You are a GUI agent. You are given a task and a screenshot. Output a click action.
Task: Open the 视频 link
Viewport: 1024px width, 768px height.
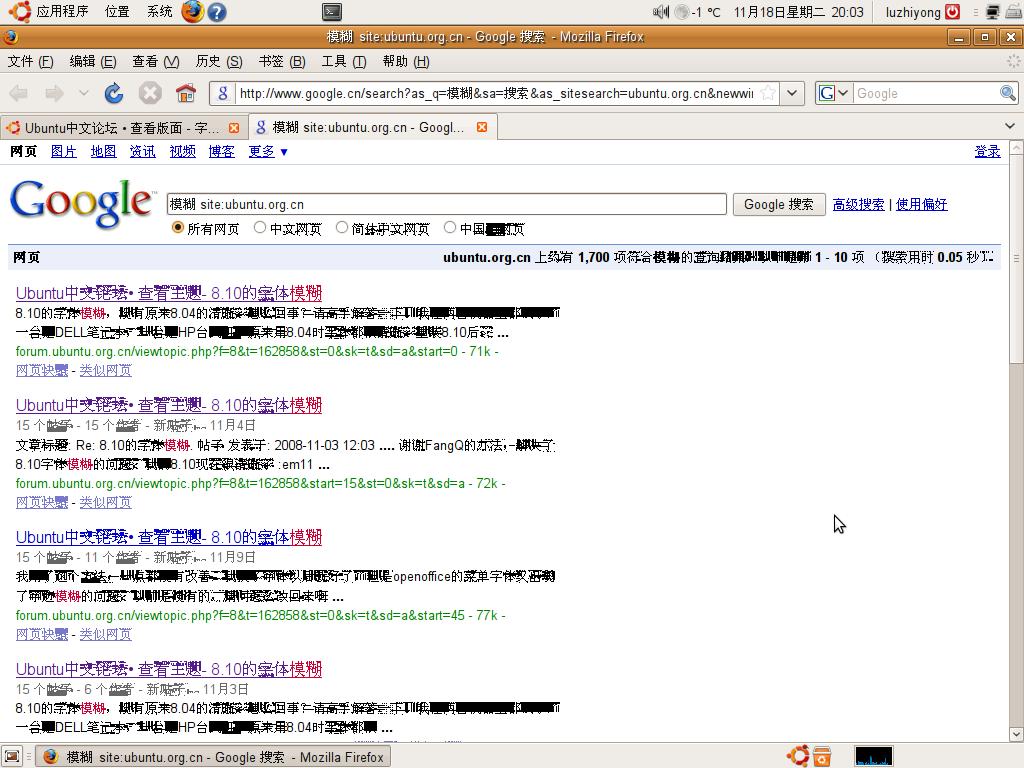pyautogui.click(x=182, y=152)
